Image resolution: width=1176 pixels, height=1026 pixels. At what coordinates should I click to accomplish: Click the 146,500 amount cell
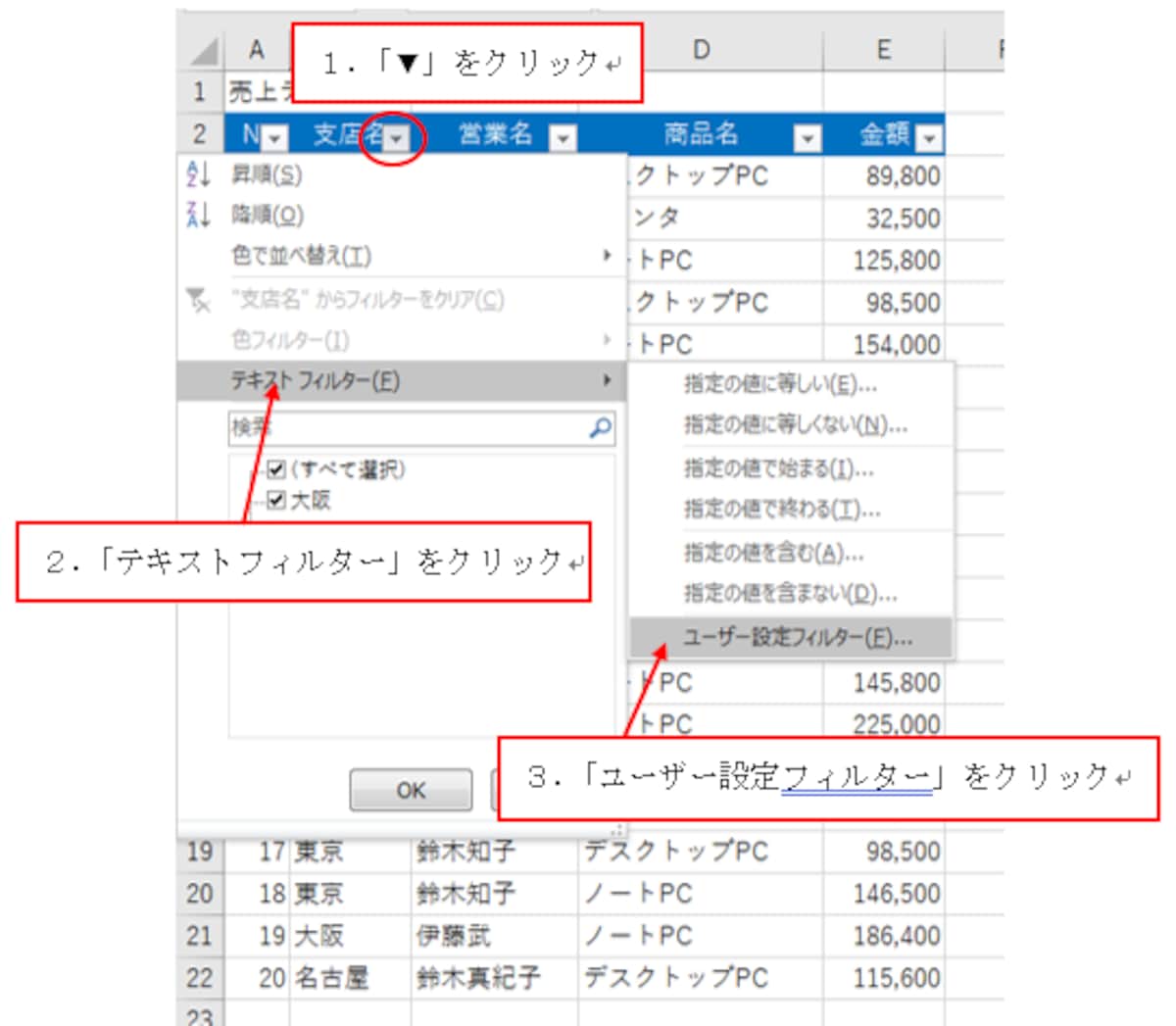point(884,893)
